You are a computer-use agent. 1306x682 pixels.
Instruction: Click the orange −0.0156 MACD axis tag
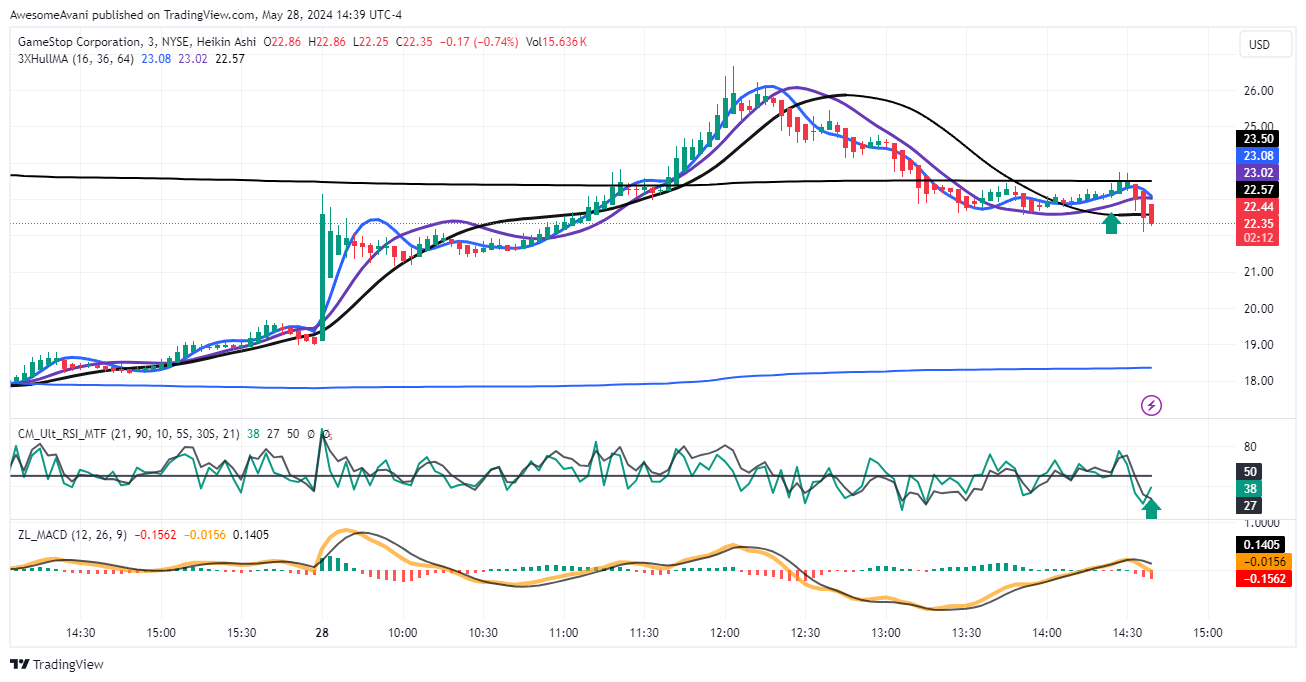[x=1266, y=562]
